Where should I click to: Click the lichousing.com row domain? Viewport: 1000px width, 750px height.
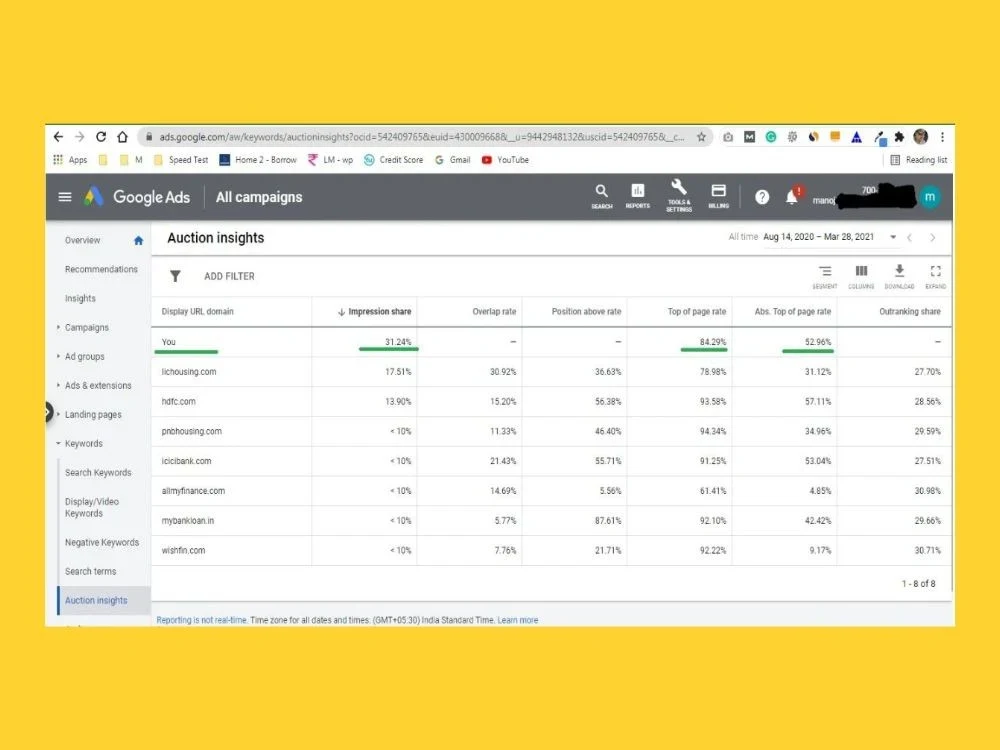[x=189, y=372]
